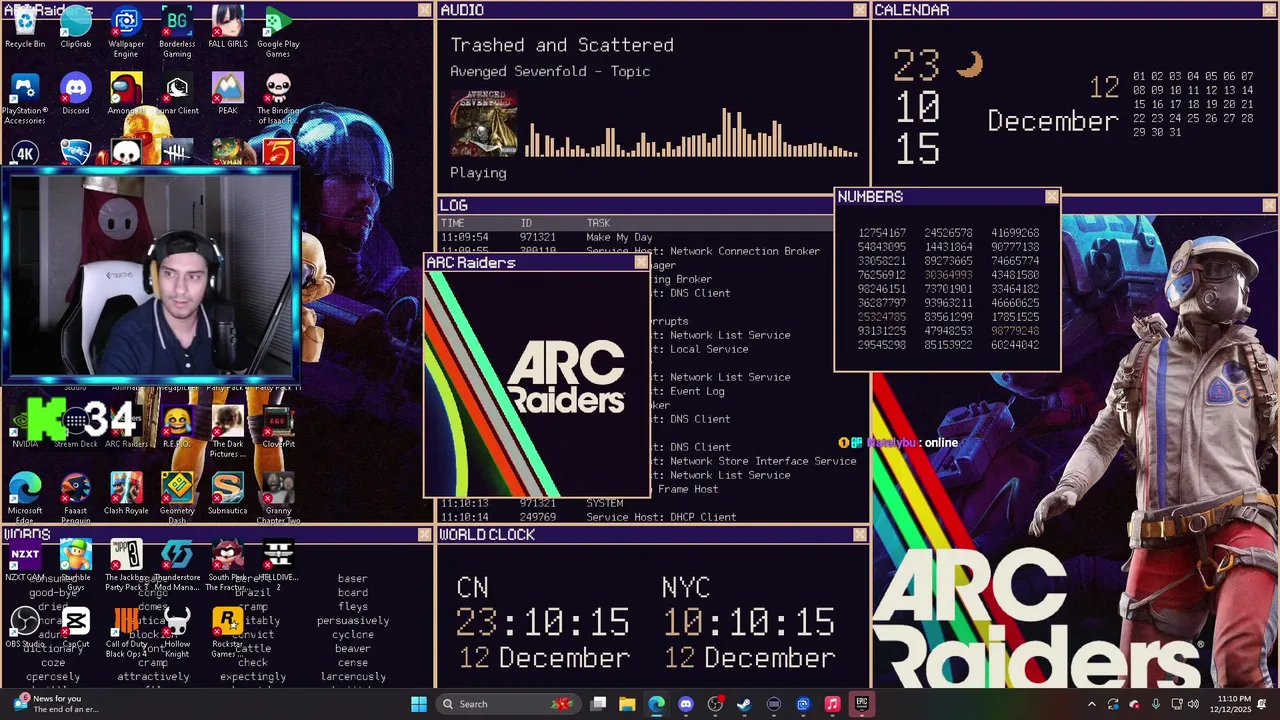Select The Dark Pictures desktop icon
The height and width of the screenshot is (720, 1280).
228,433
